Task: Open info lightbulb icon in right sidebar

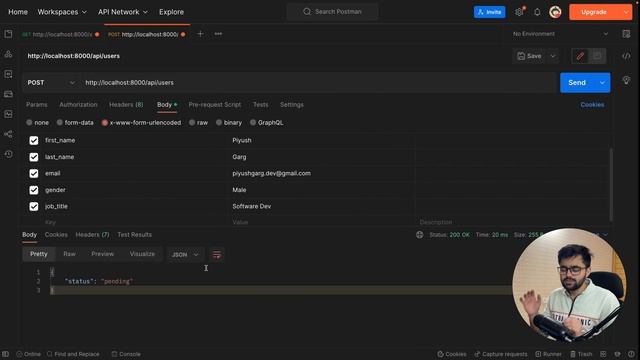Action: 626,80
